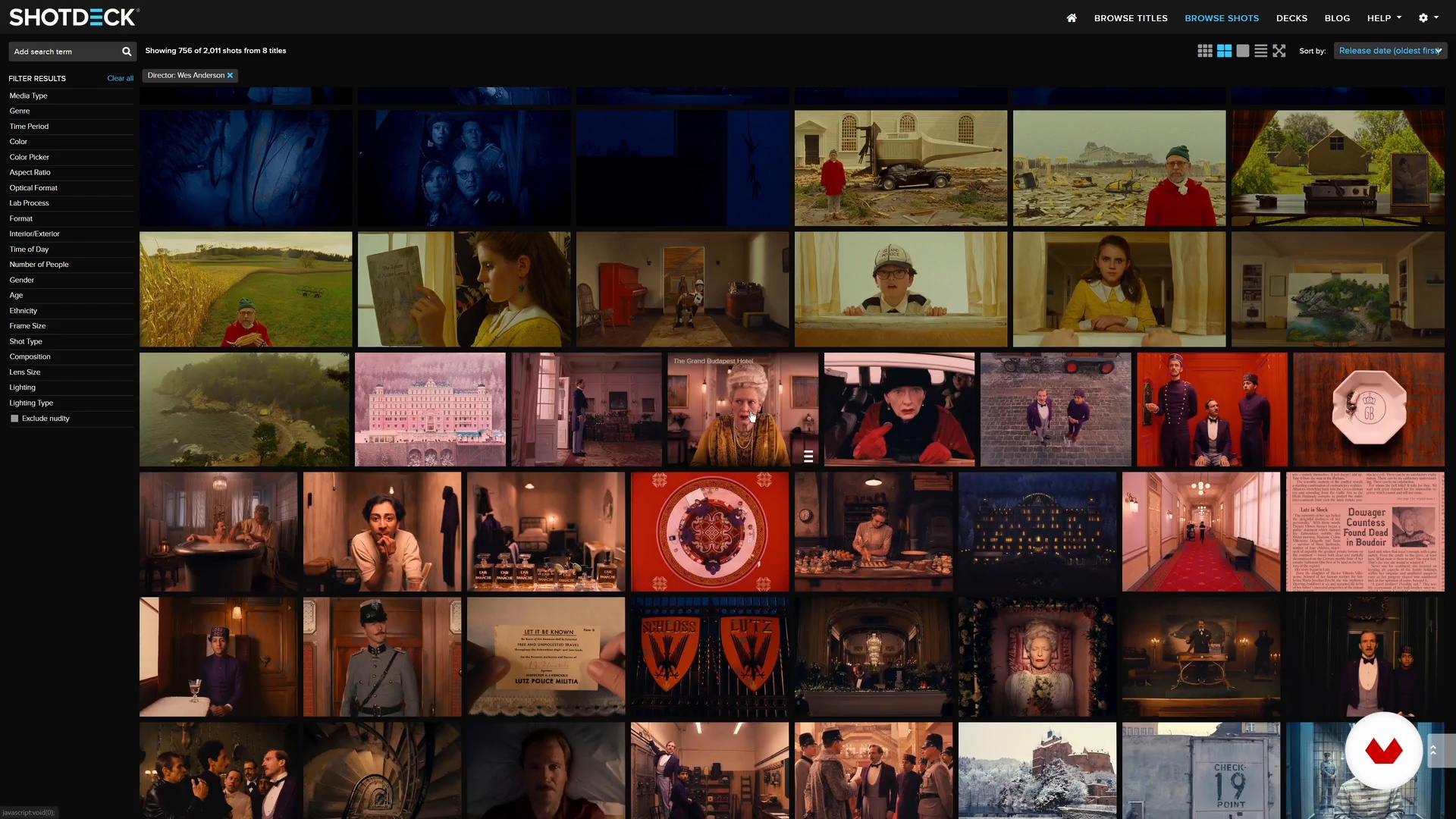Open the red ornate carpet overhead shot
Screen dimensions: 1456x819
point(710,532)
